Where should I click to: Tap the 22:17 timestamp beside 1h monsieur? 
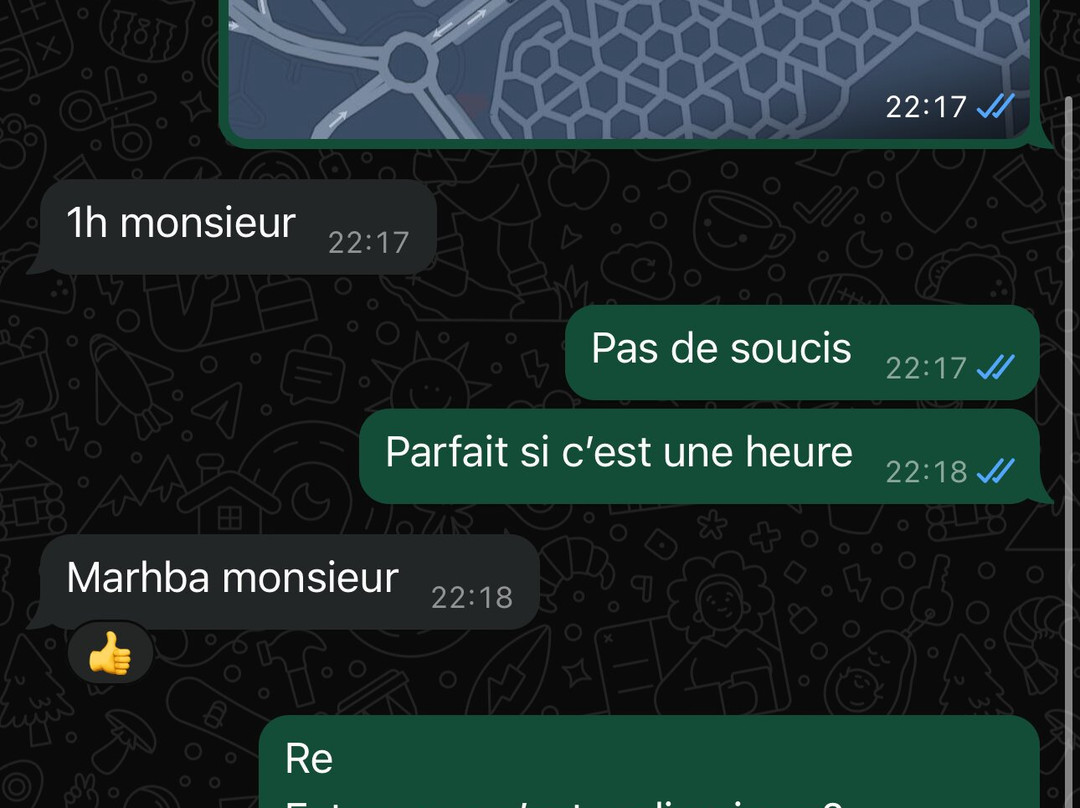point(368,242)
